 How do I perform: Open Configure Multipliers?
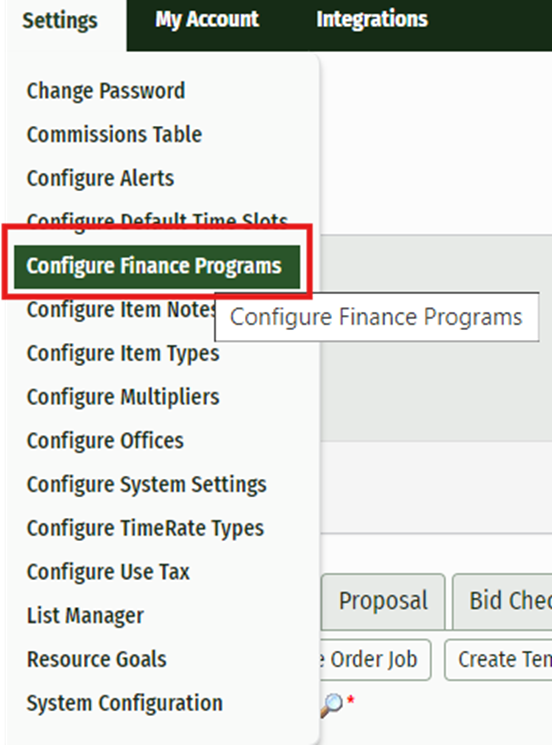(x=123, y=397)
